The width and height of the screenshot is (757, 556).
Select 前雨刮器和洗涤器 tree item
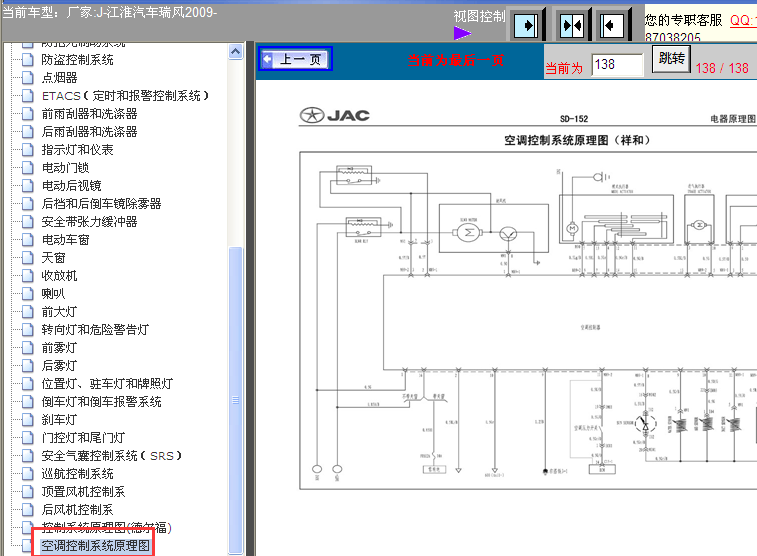coord(89,114)
